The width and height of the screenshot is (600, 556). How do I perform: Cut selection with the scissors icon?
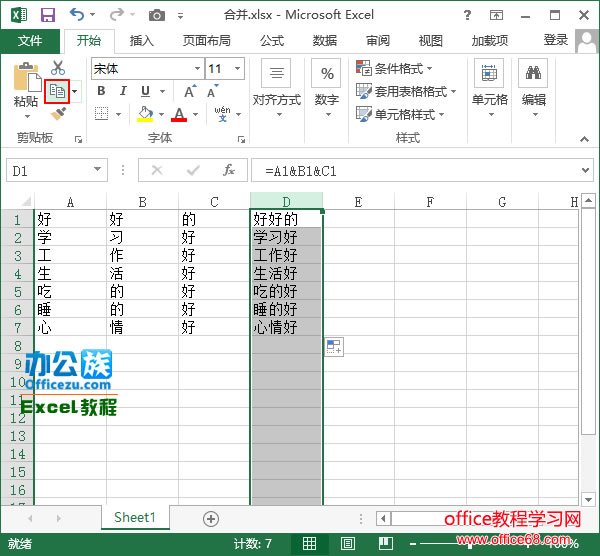click(x=57, y=68)
